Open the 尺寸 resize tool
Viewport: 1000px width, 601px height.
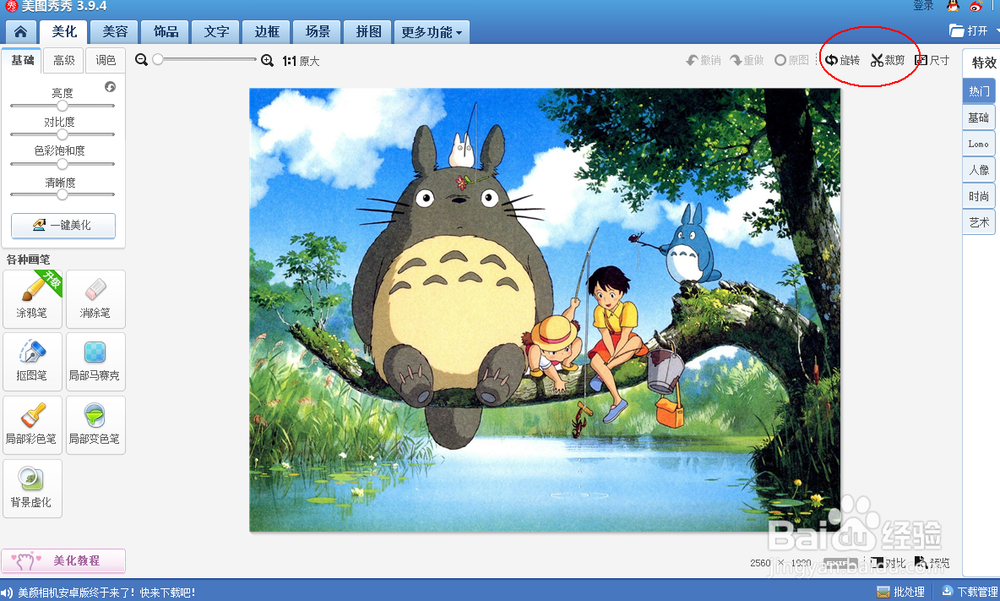pyautogui.click(x=932, y=61)
